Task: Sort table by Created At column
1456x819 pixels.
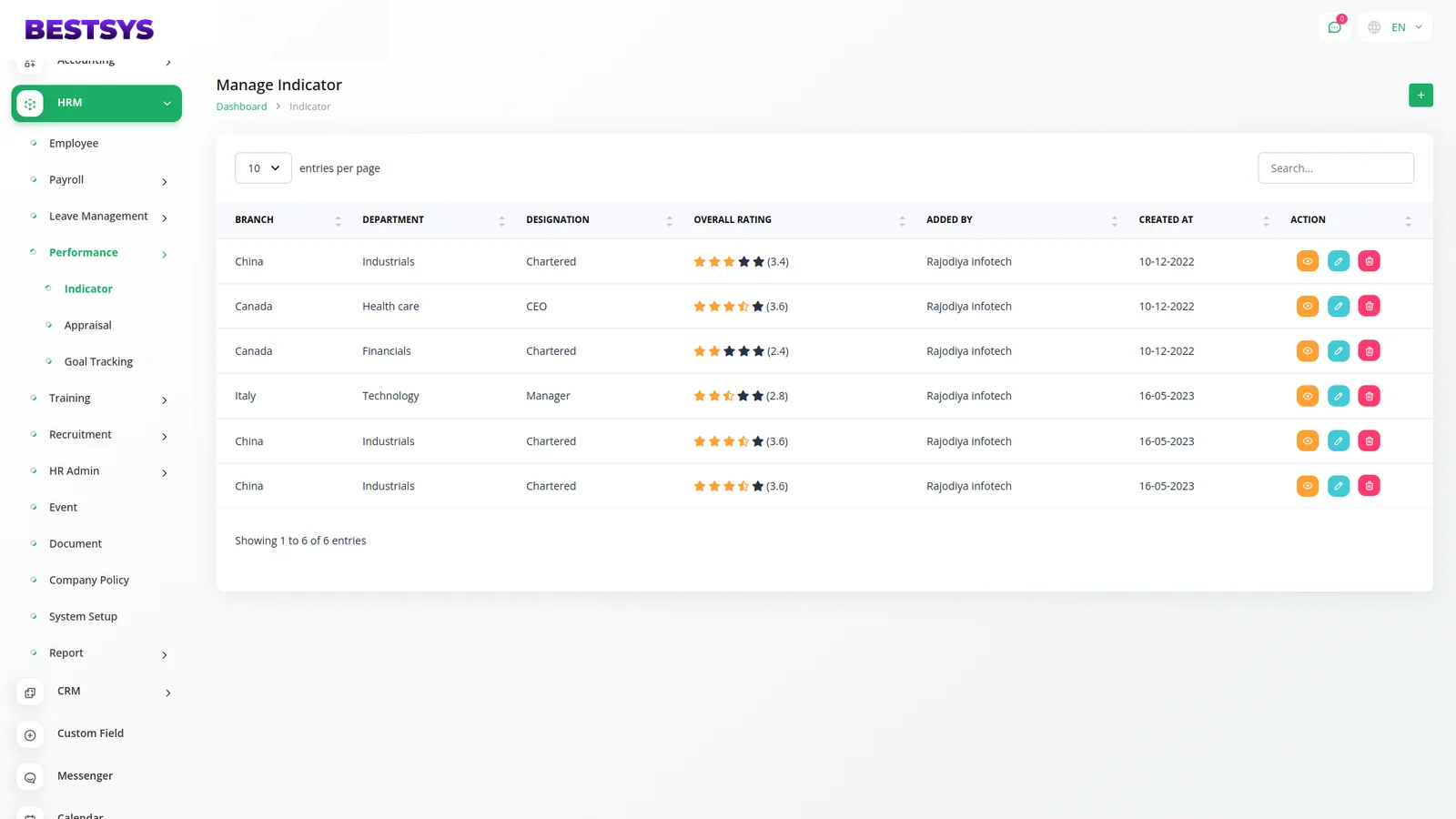Action: (x=1166, y=220)
